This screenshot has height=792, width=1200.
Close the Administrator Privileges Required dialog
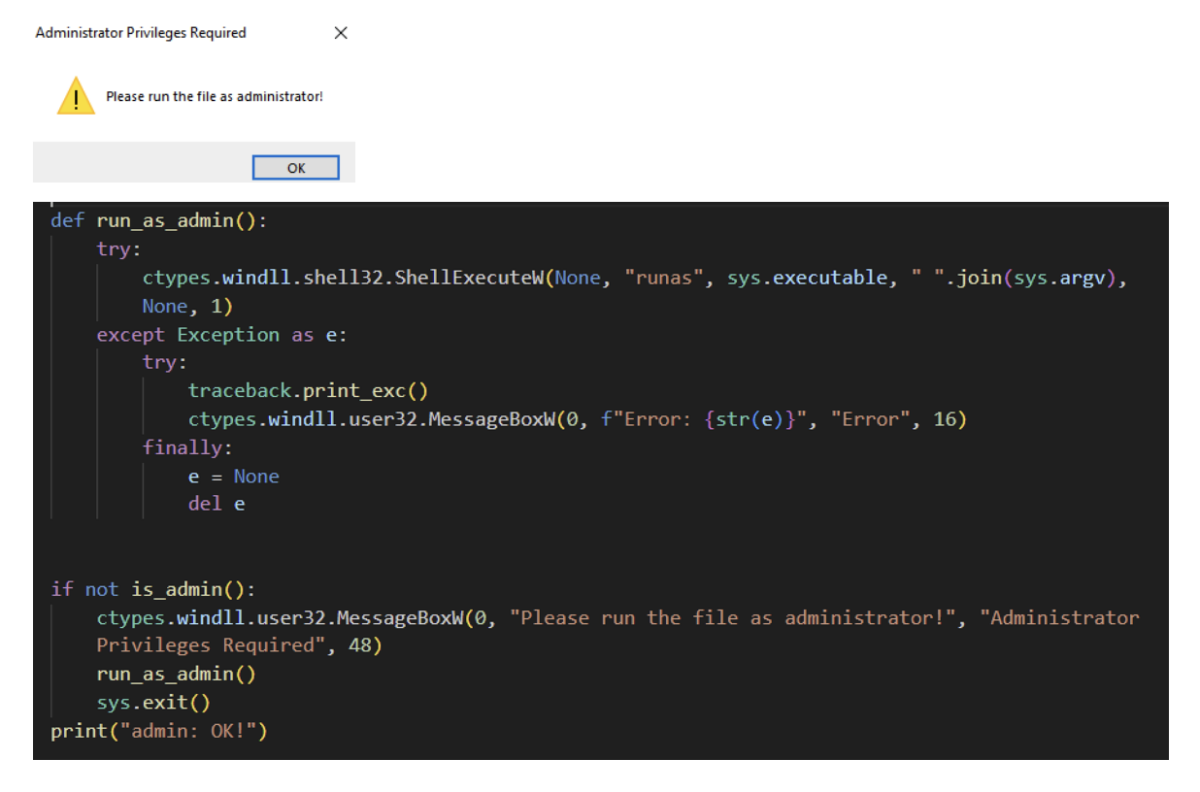point(340,32)
